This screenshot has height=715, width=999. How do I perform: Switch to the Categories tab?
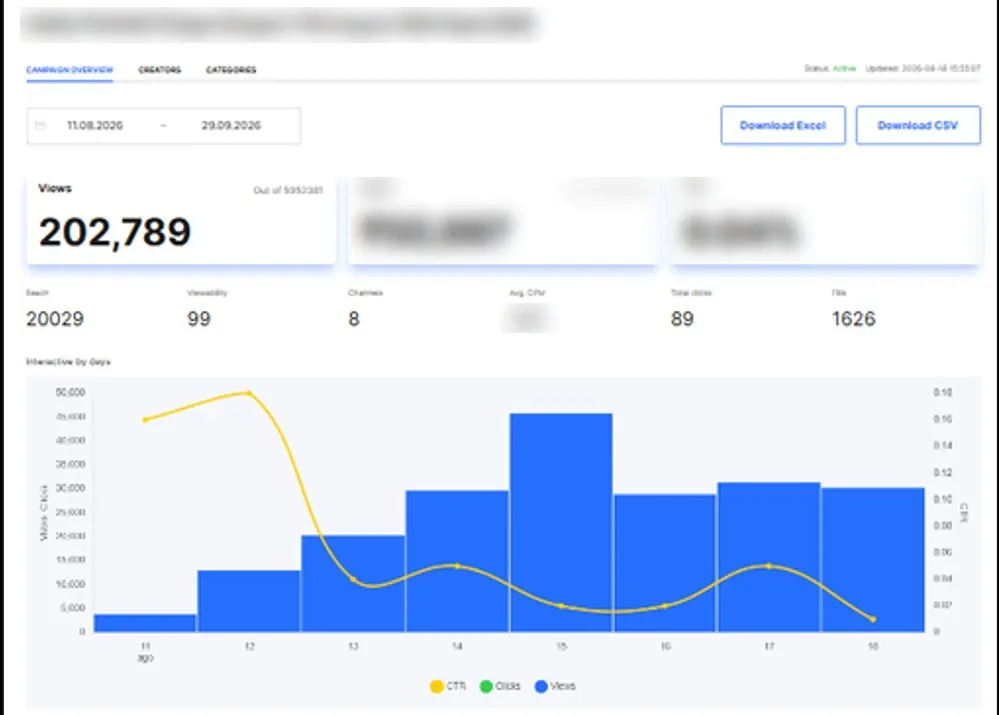[231, 69]
